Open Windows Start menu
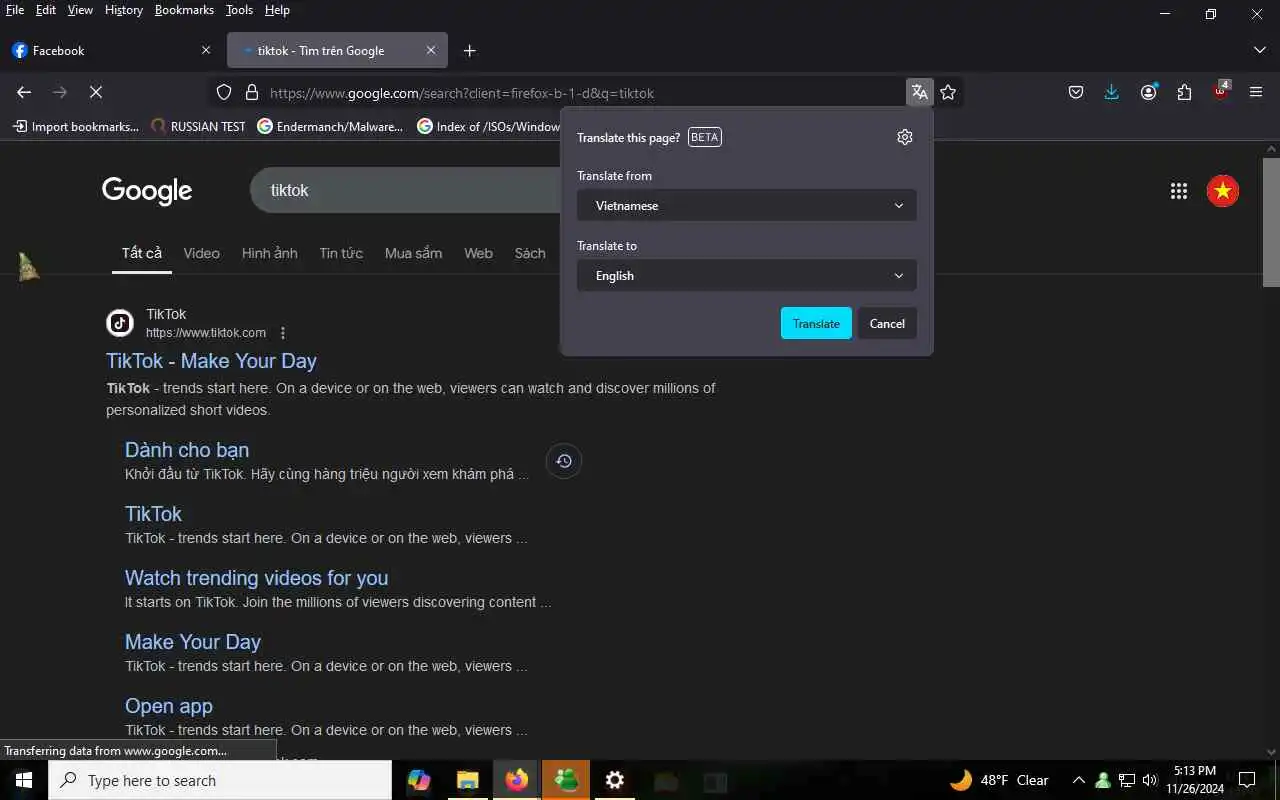The image size is (1280, 800). 24,780
